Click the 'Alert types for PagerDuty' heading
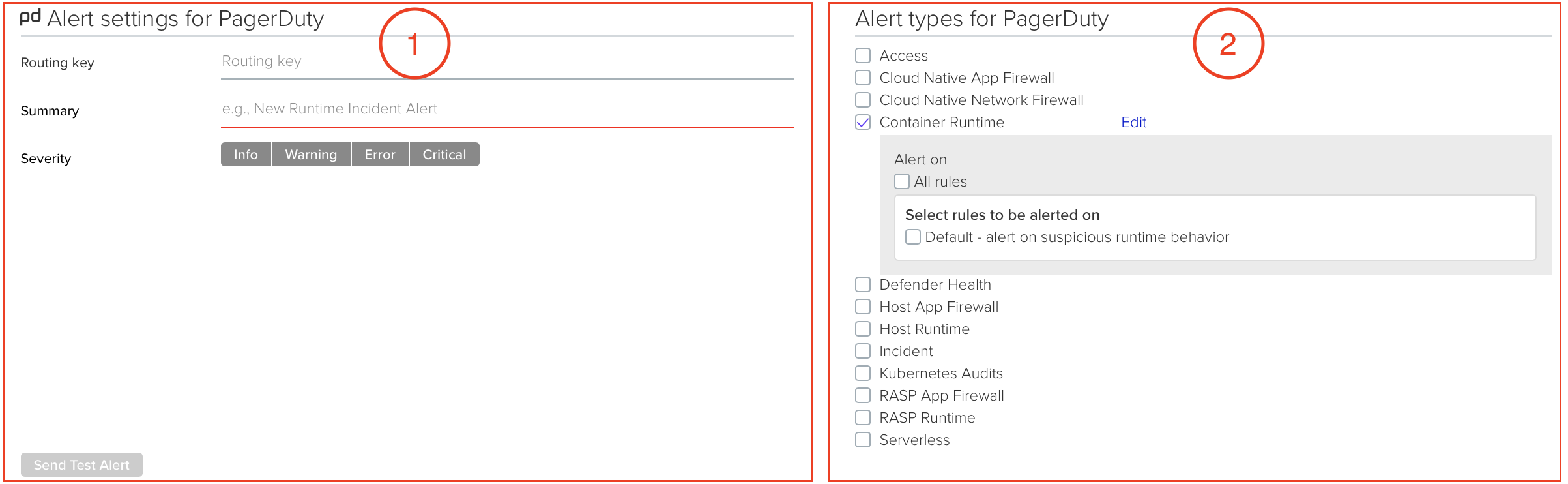Image resolution: width=1568 pixels, height=484 pixels. pyautogui.click(x=981, y=19)
